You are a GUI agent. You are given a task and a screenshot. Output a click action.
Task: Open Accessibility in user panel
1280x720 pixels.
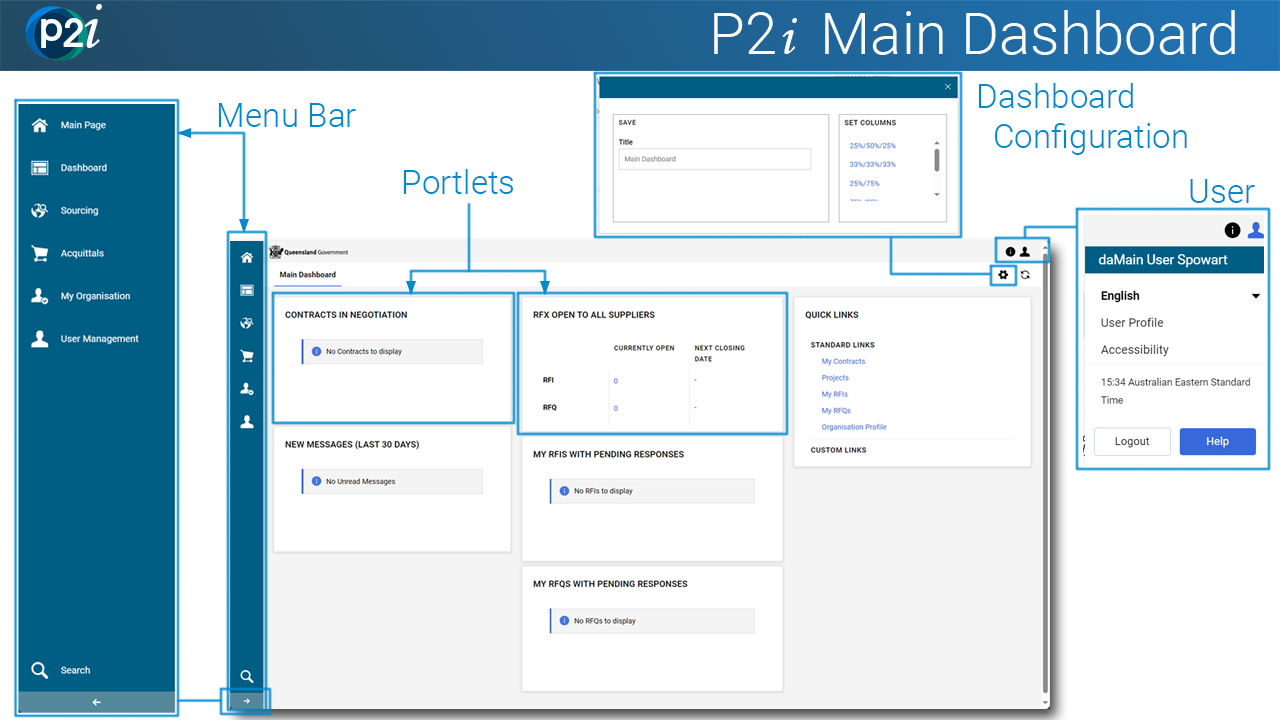(1135, 350)
